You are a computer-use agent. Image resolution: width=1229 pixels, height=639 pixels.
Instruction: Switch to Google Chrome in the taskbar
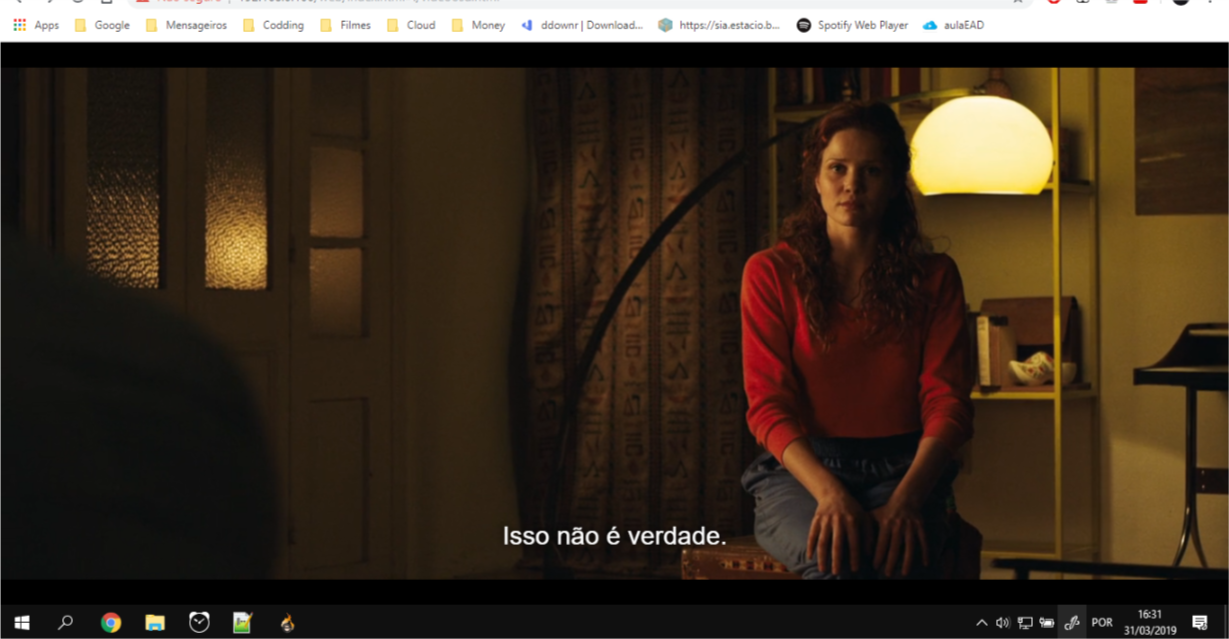point(111,622)
